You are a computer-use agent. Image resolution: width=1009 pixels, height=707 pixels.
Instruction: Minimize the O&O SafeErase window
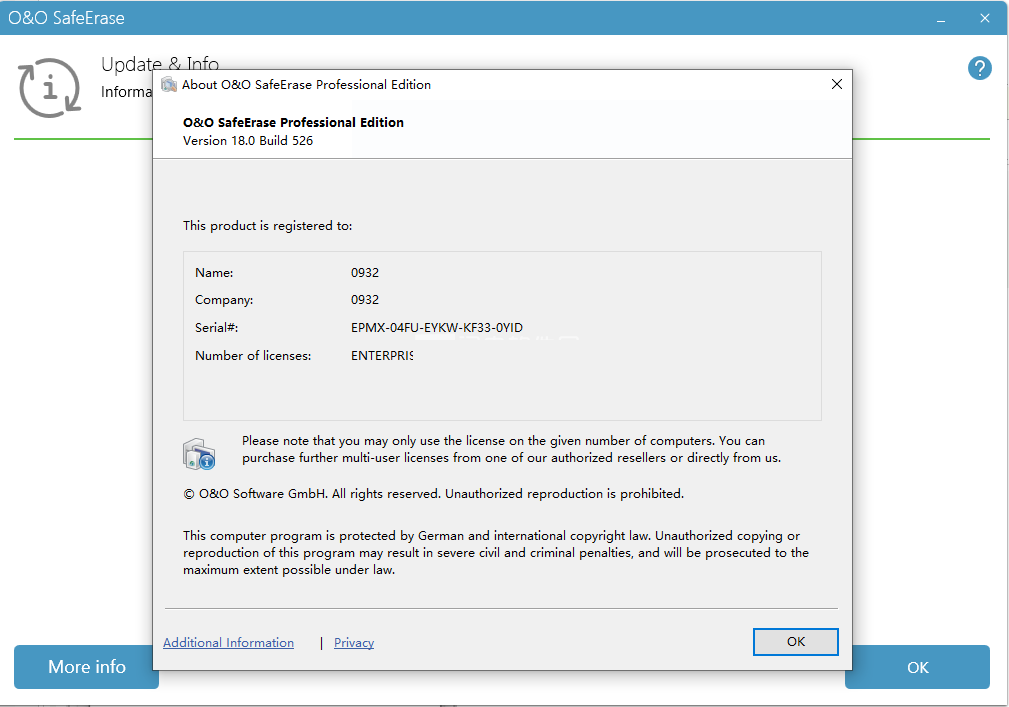[x=941, y=19]
